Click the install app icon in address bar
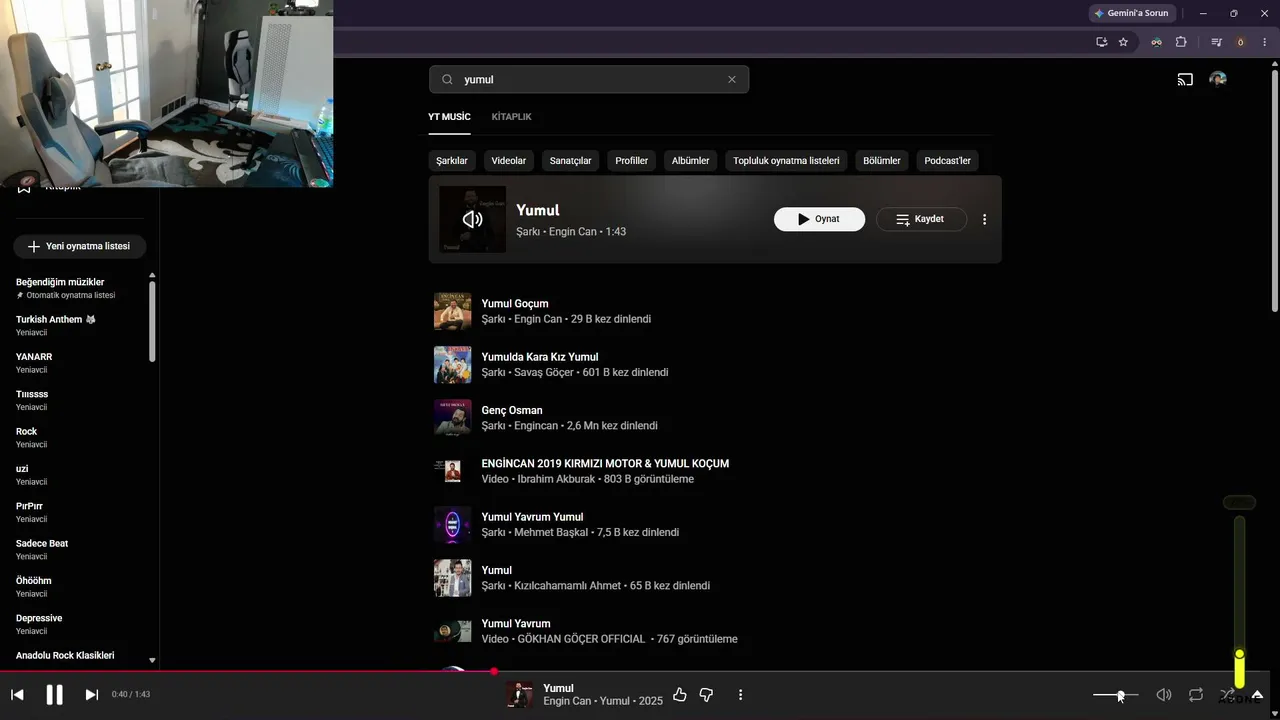The height and width of the screenshot is (720, 1280). pos(1101,42)
